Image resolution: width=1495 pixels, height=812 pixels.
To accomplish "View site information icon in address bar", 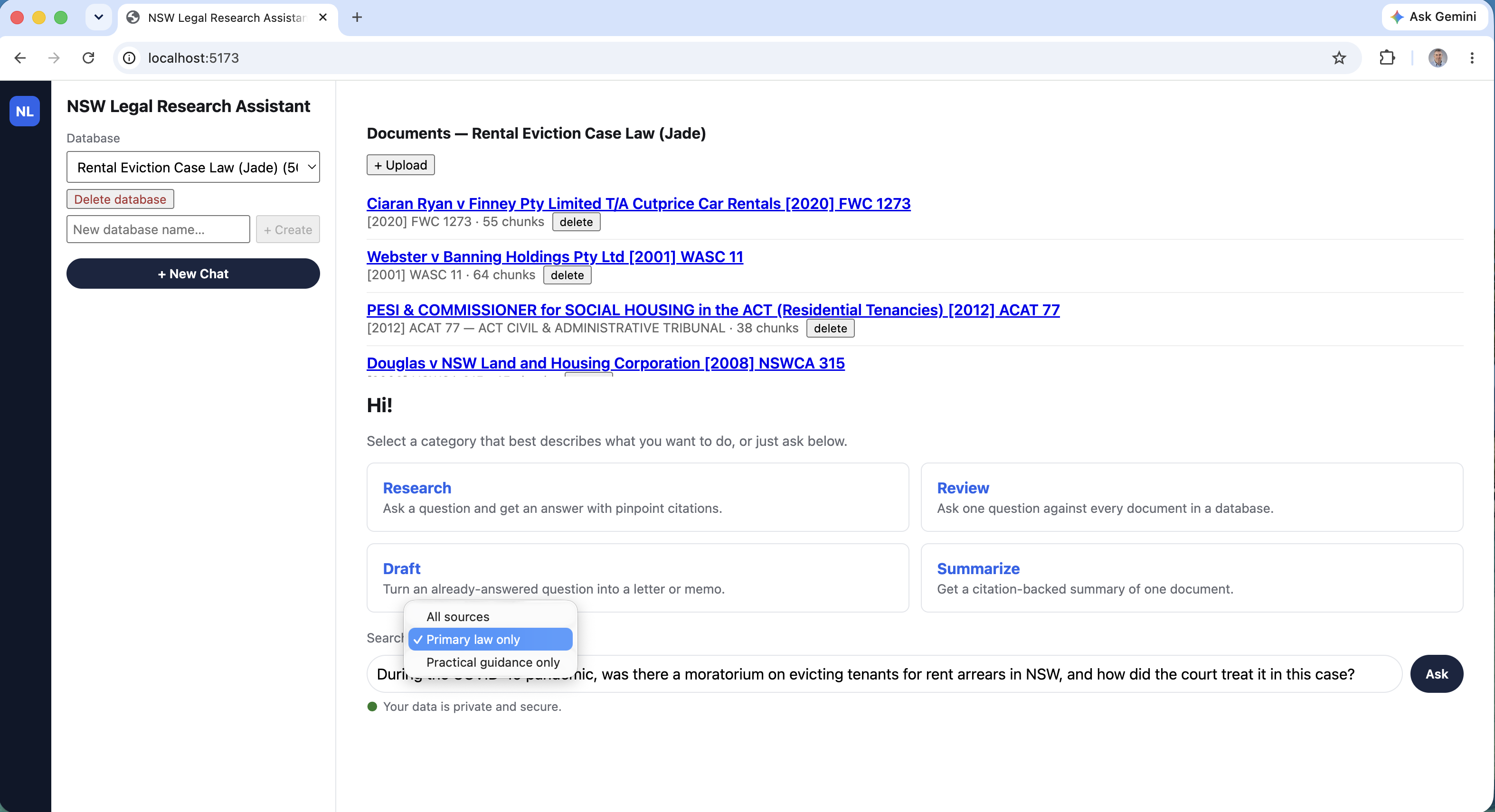I will pos(130,58).
